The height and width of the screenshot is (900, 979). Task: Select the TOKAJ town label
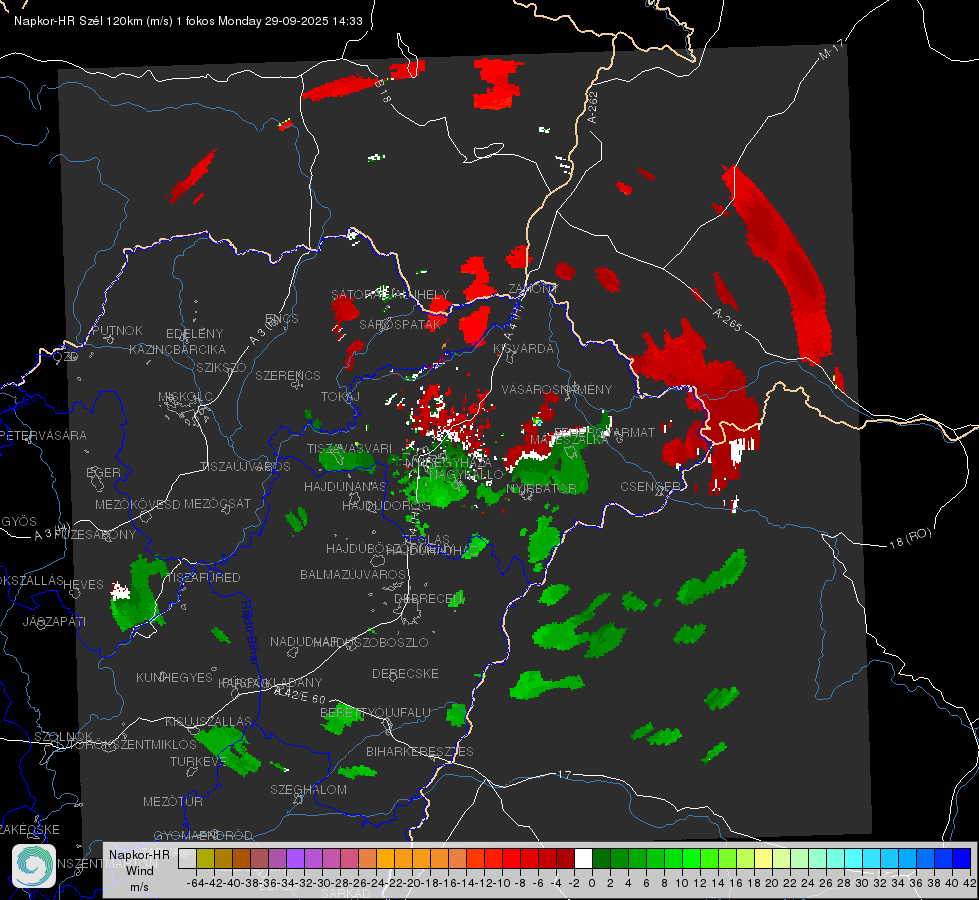[340, 397]
